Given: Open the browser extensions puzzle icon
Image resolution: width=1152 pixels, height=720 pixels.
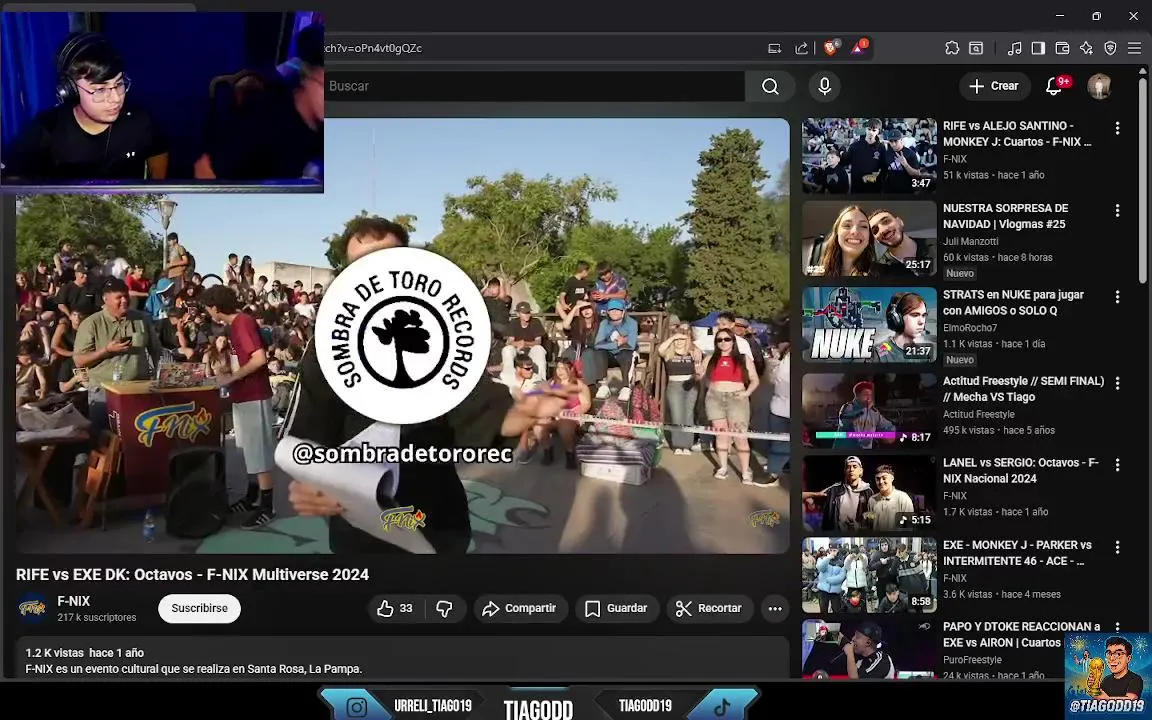Looking at the screenshot, I should (x=952, y=48).
